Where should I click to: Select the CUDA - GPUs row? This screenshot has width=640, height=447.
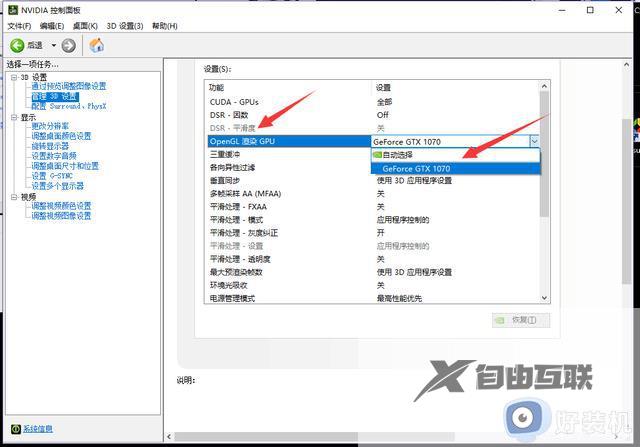[x=373, y=102]
